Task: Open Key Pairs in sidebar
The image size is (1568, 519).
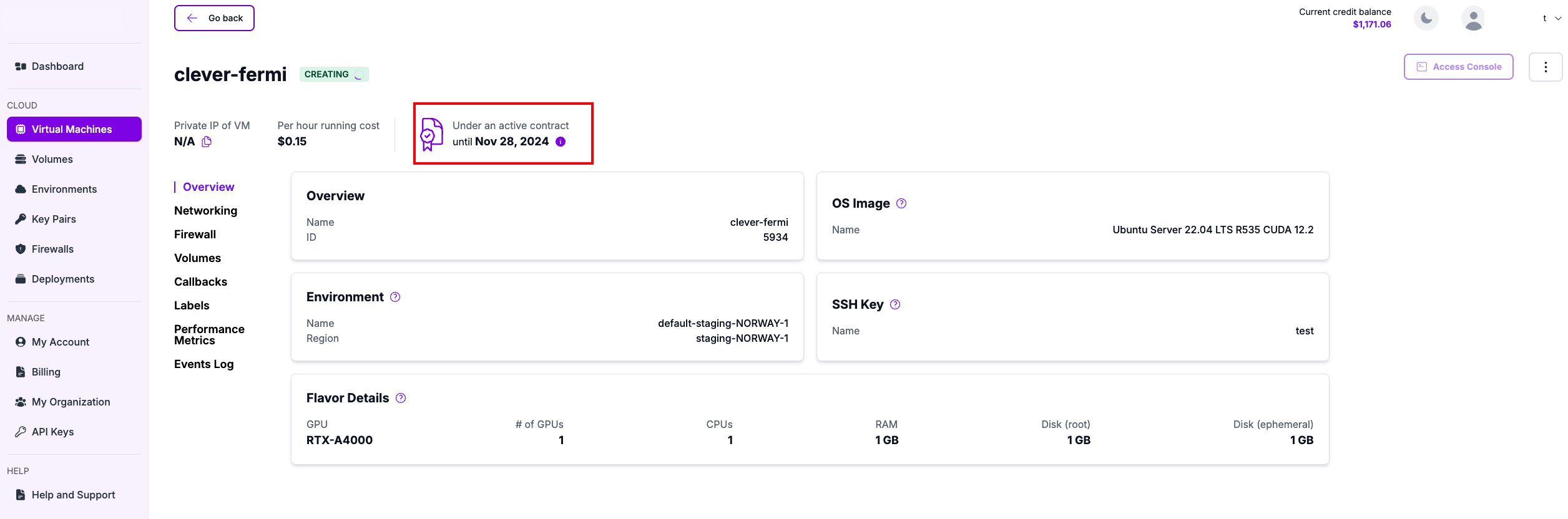Action: [x=54, y=219]
